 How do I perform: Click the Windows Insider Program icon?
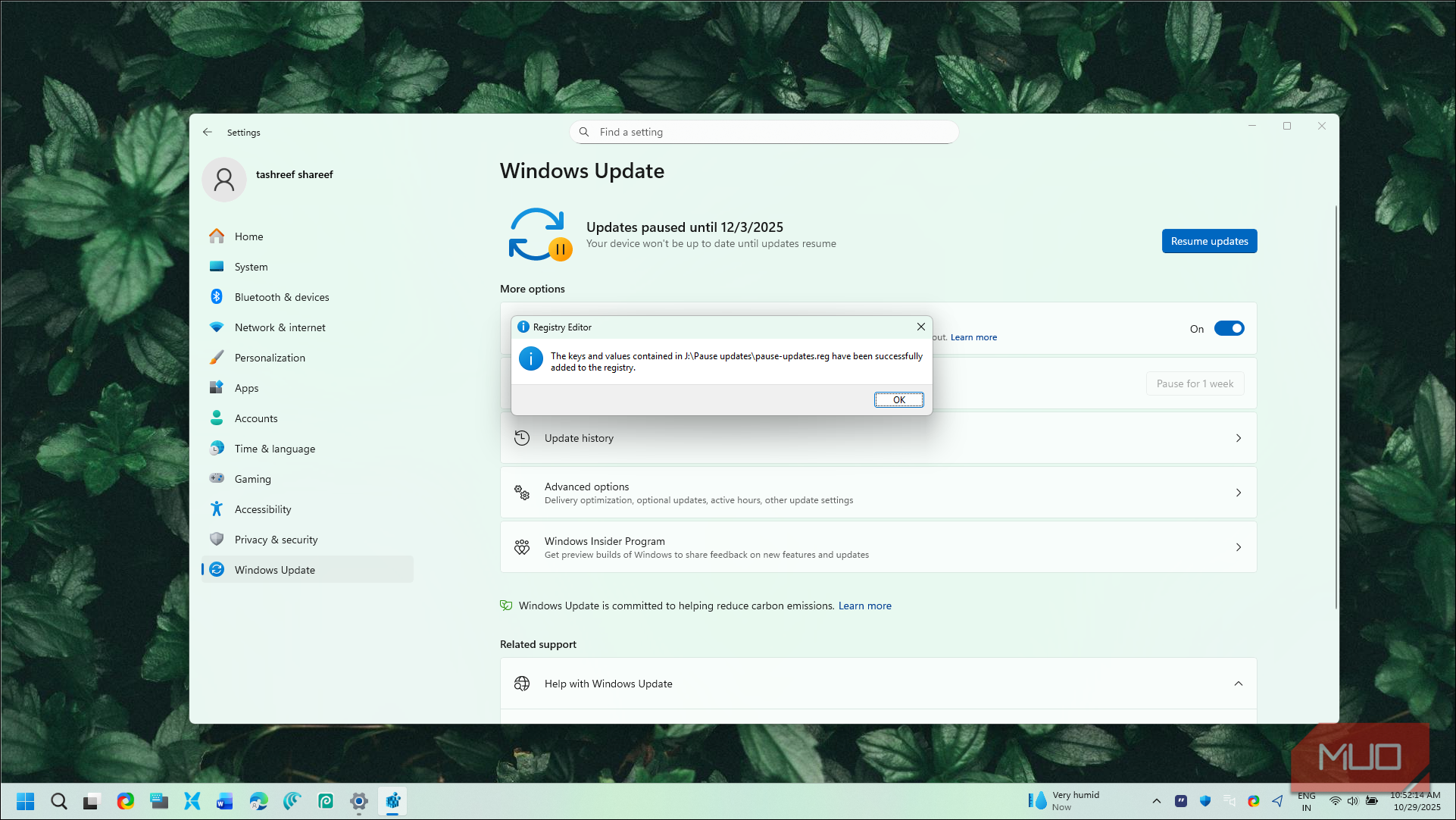(x=522, y=547)
